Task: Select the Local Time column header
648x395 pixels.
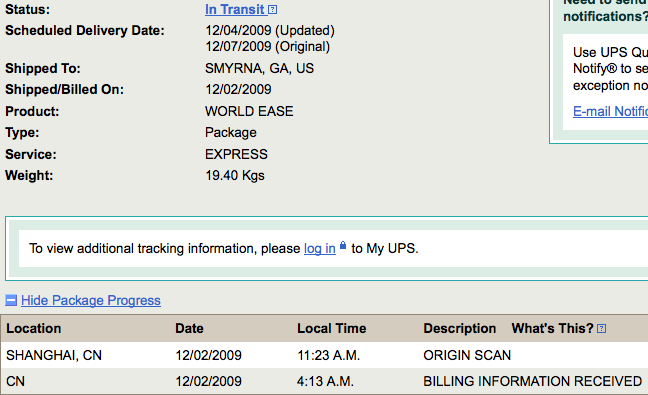Action: click(x=332, y=328)
